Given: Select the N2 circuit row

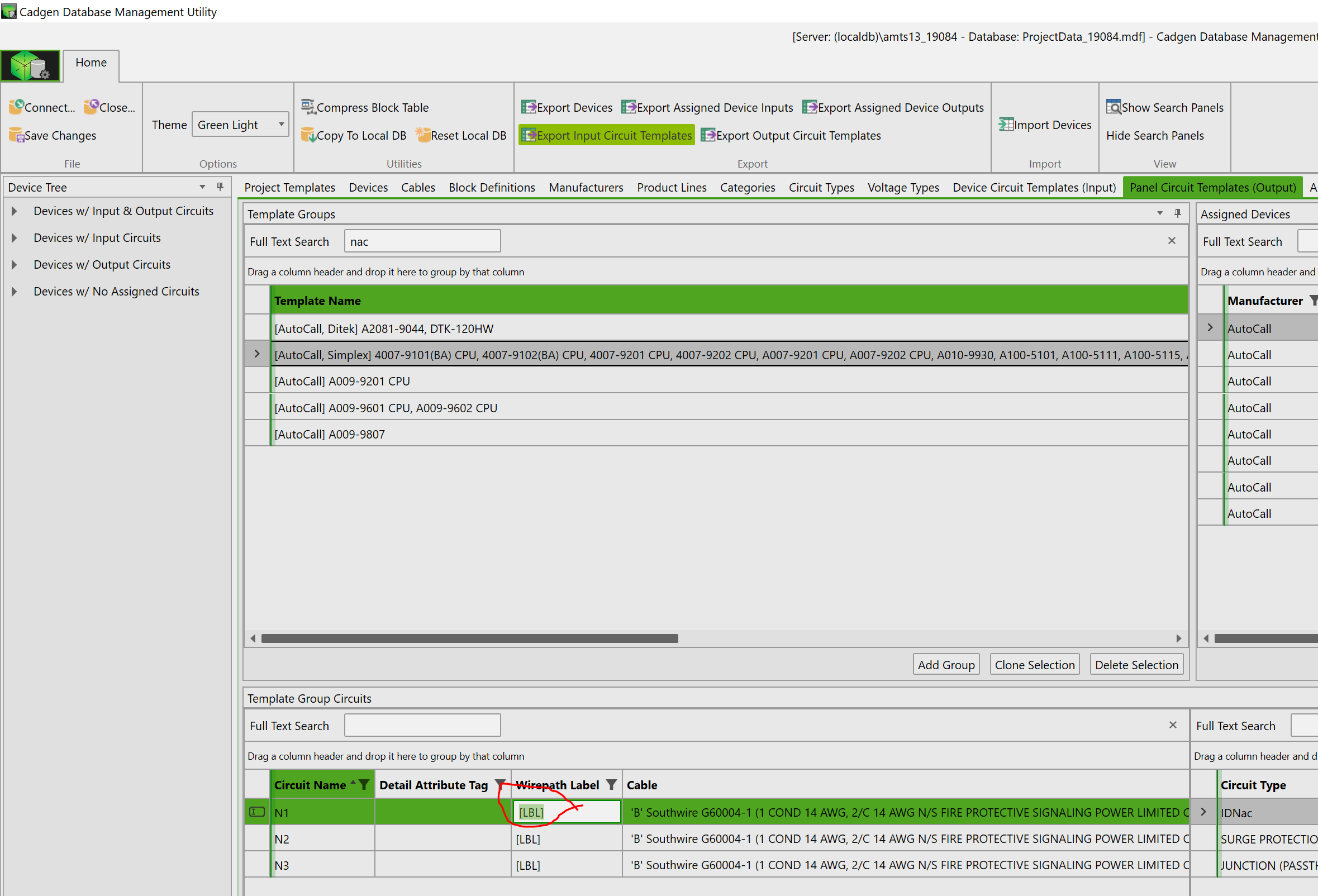Looking at the screenshot, I should click(717, 838).
